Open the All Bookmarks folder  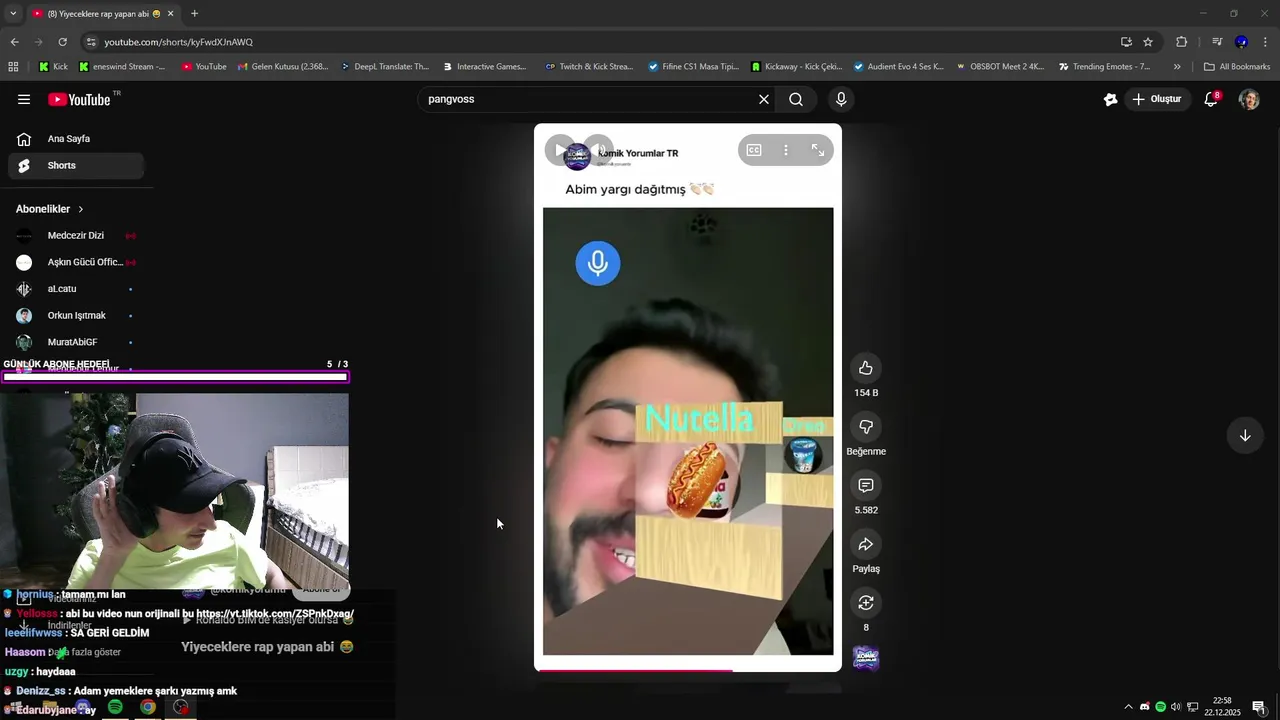pyautogui.click(x=1237, y=67)
